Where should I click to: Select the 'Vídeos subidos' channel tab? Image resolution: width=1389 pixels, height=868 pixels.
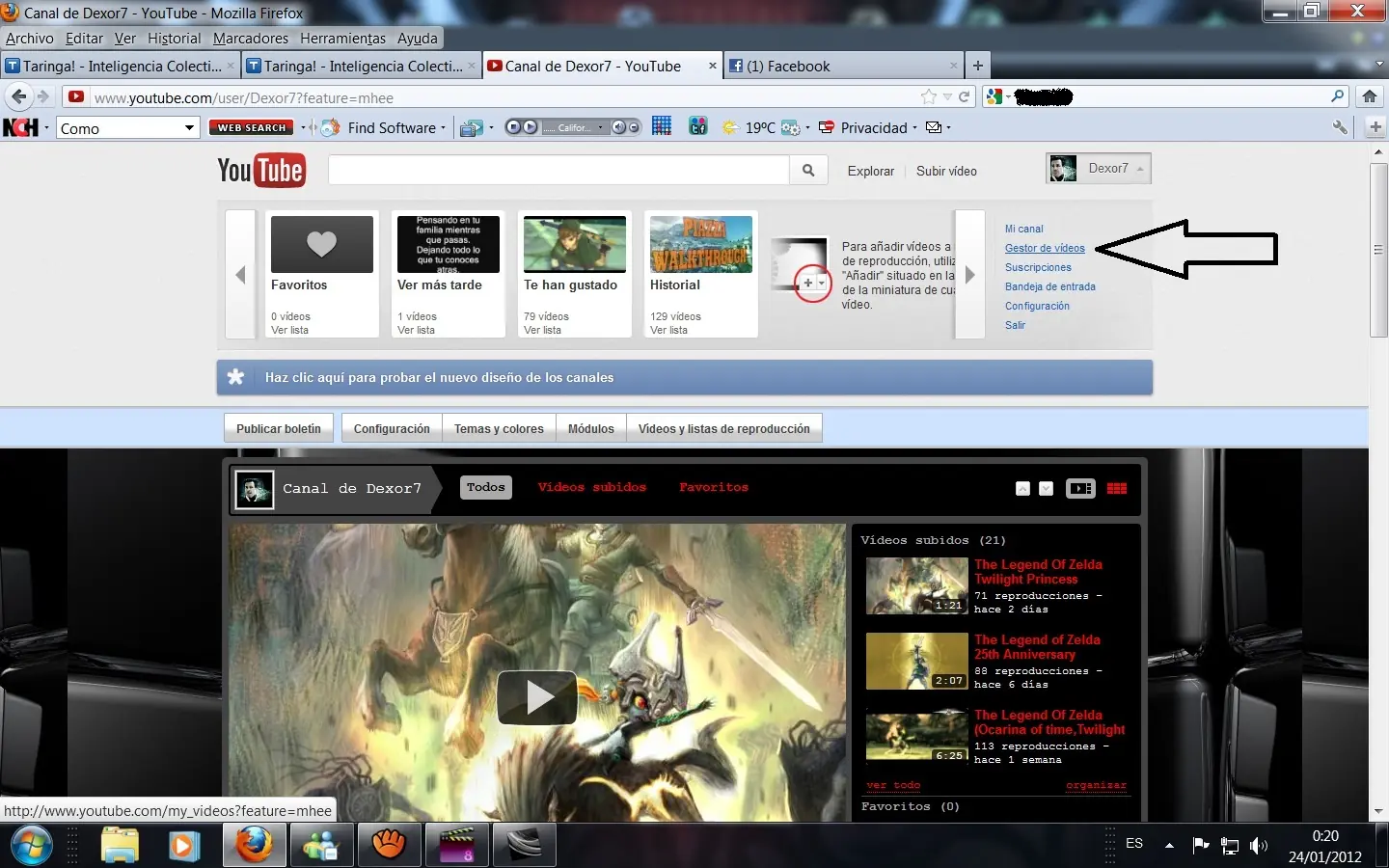(x=592, y=487)
